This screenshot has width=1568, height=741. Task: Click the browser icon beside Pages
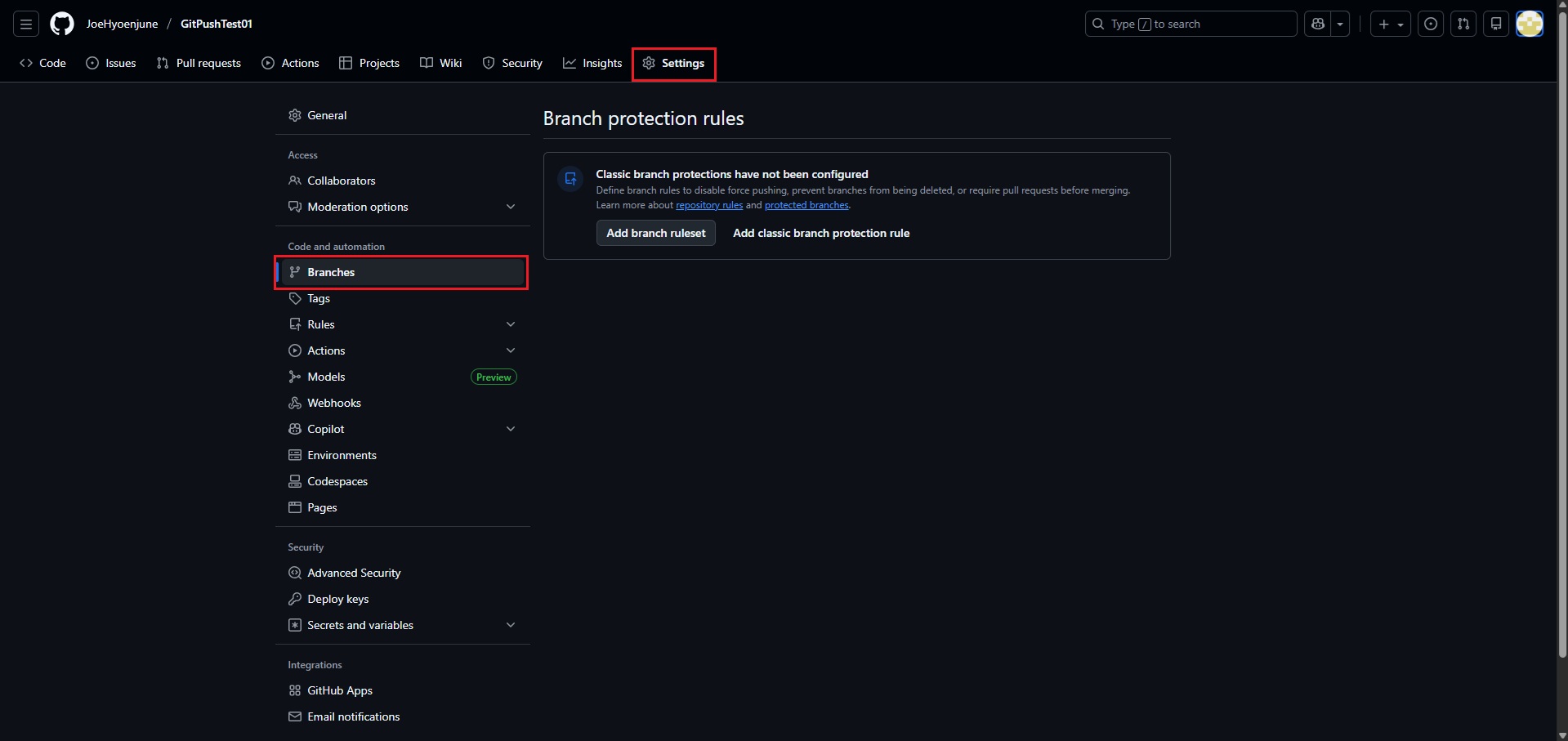[295, 507]
